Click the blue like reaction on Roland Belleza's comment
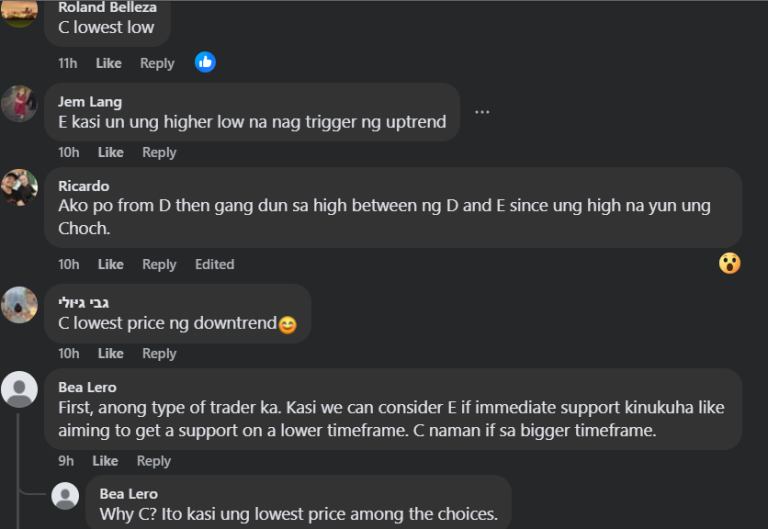The height and width of the screenshot is (529, 768). coord(205,62)
